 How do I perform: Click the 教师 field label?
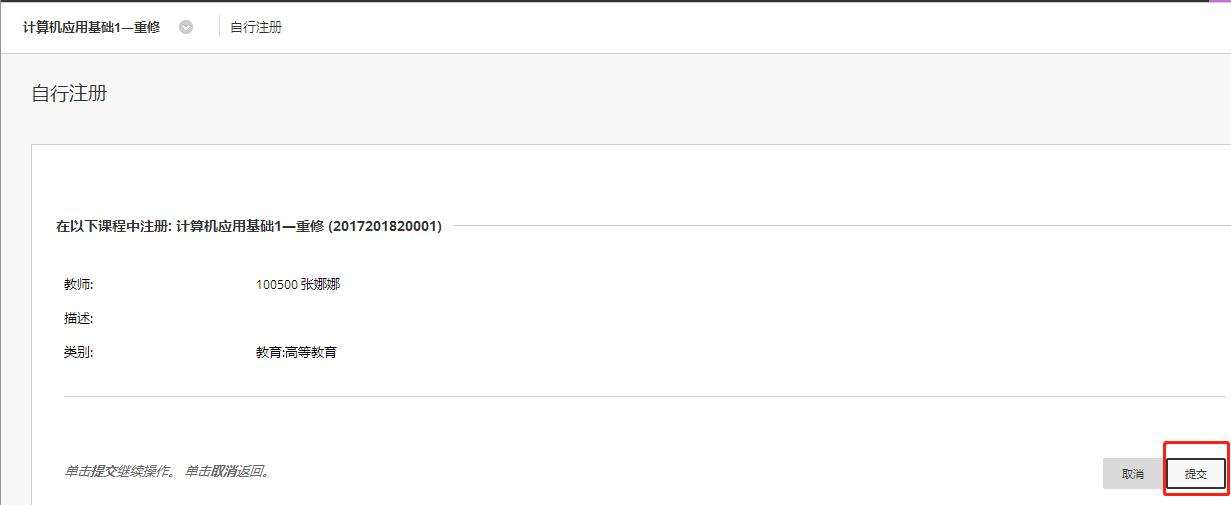(78, 285)
